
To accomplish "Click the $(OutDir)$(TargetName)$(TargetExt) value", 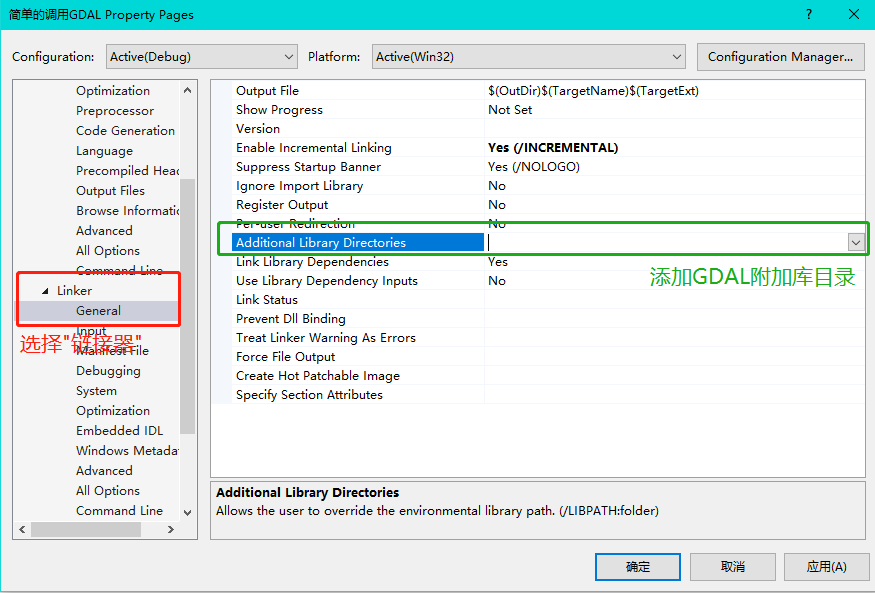I will (x=593, y=91).
